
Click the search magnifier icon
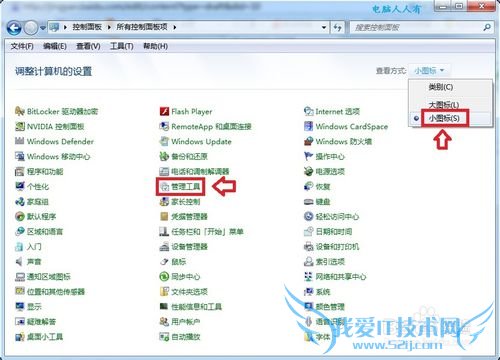coord(487,27)
